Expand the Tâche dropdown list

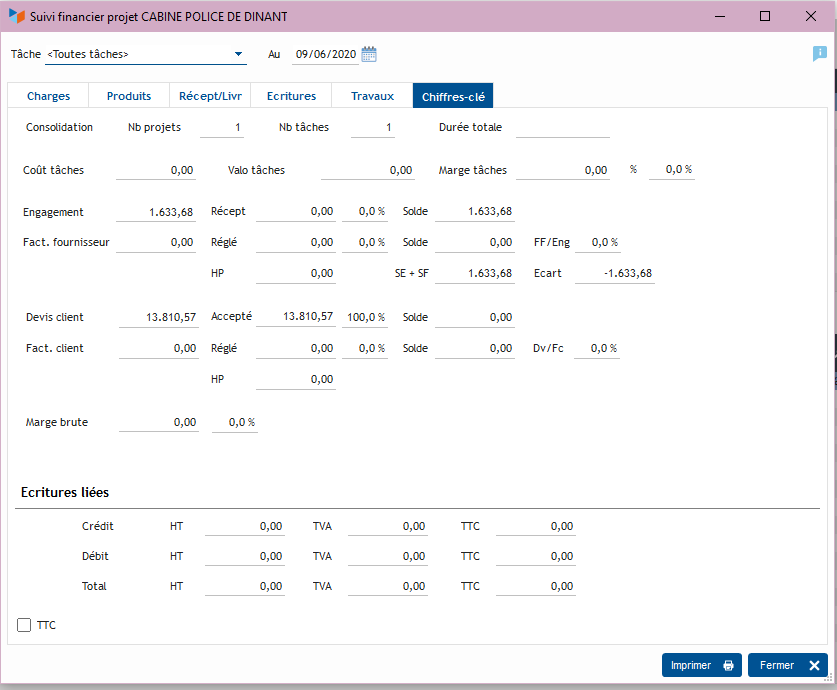[x=238, y=54]
